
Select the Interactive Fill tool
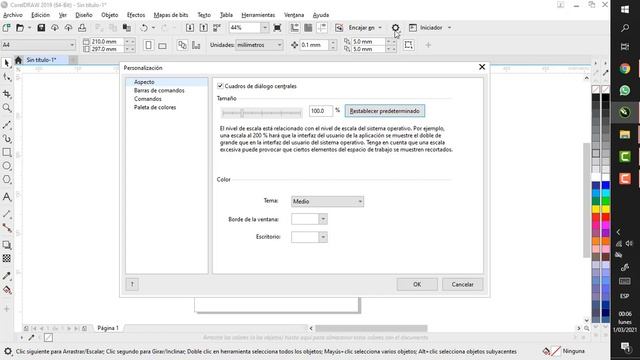(x=7, y=290)
